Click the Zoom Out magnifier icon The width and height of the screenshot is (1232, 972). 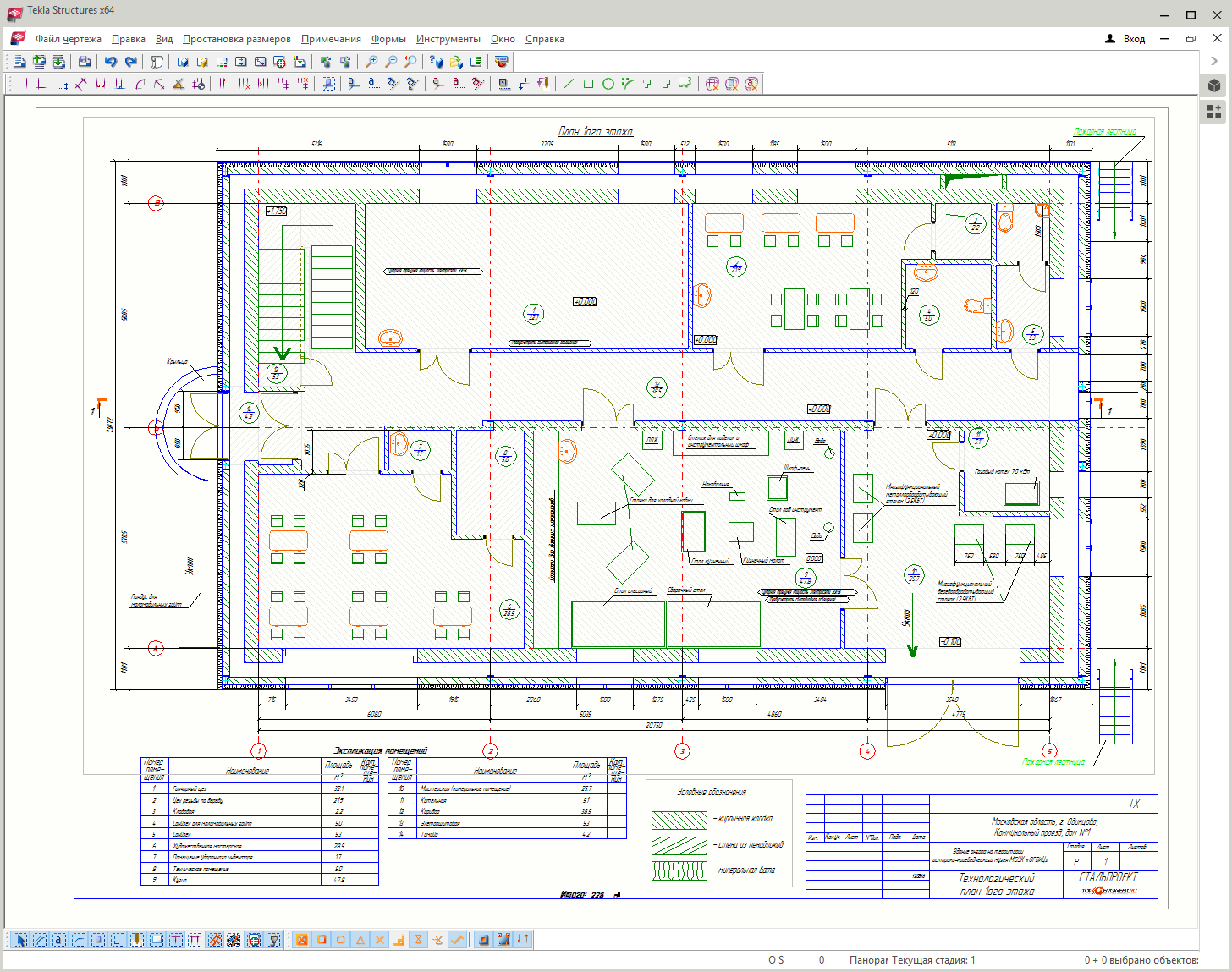pyautogui.click(x=391, y=62)
